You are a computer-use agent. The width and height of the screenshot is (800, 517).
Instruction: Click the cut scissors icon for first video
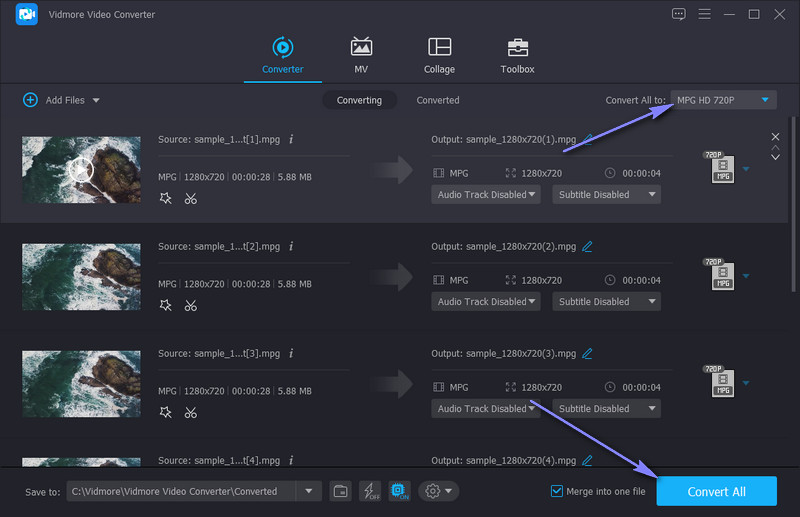point(190,198)
